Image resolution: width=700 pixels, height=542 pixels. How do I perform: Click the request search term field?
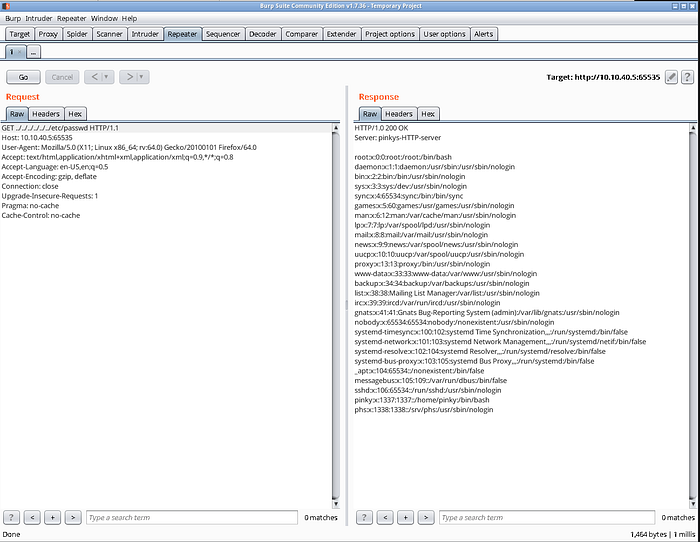(190, 517)
